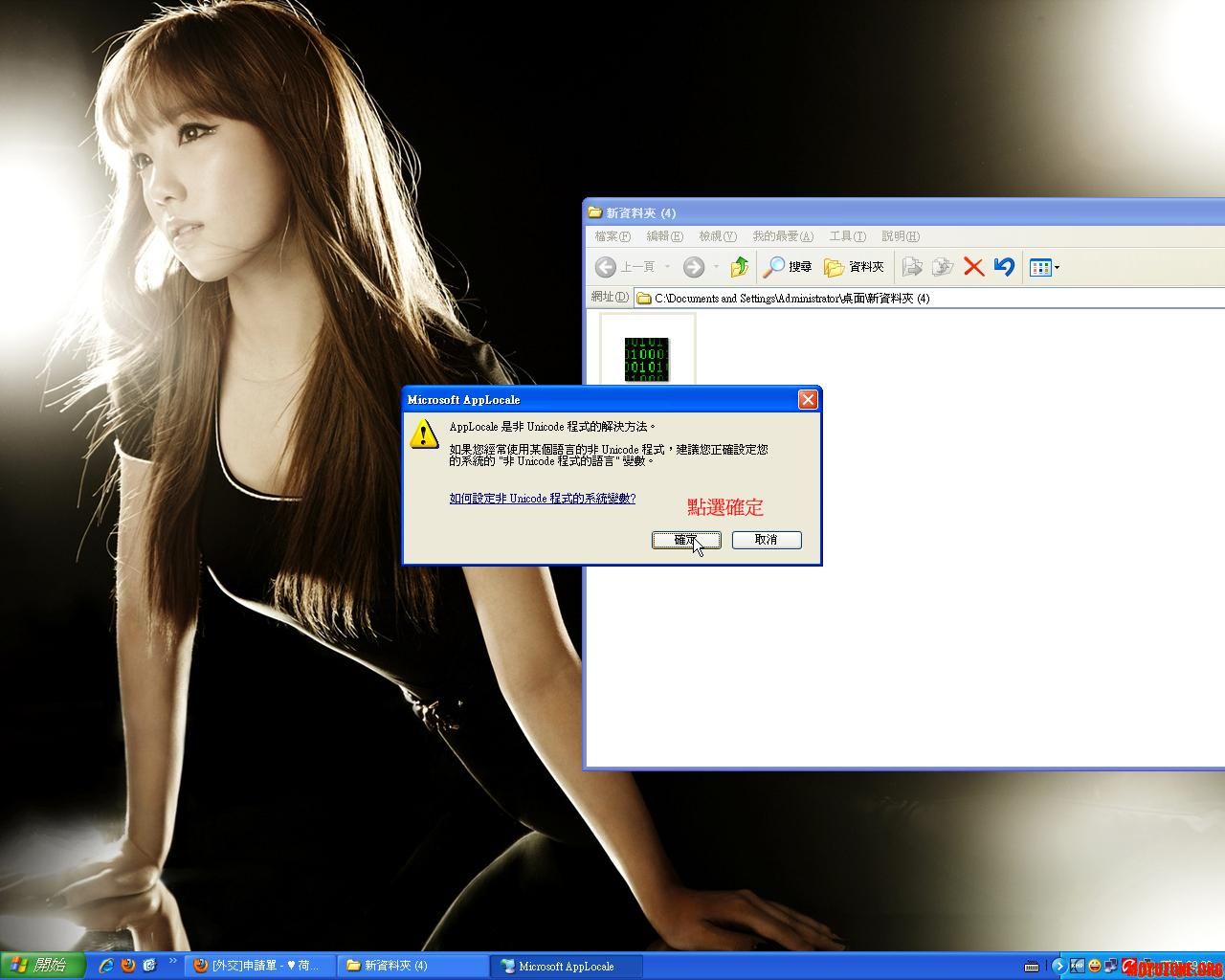1225x980 pixels.
Task: Expand the Back button history dropdown
Action: [x=667, y=267]
